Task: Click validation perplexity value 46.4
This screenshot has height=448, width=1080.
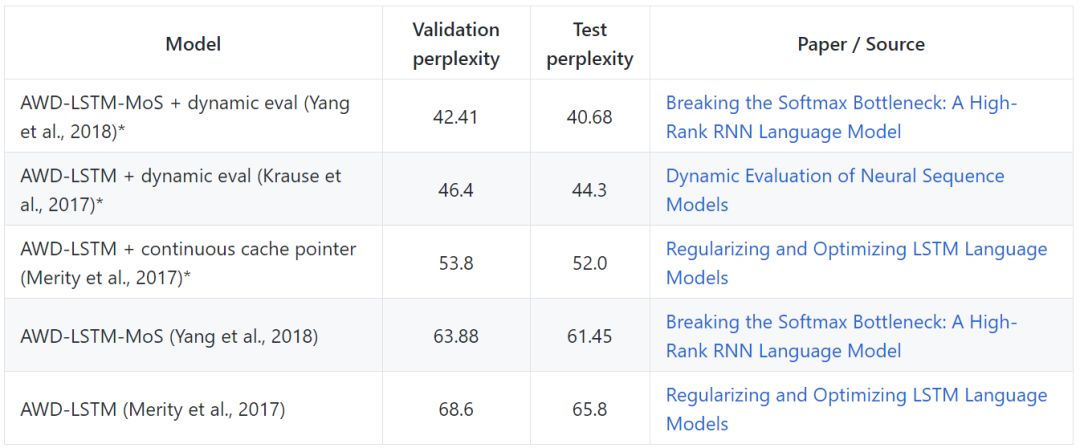Action: pyautogui.click(x=455, y=190)
